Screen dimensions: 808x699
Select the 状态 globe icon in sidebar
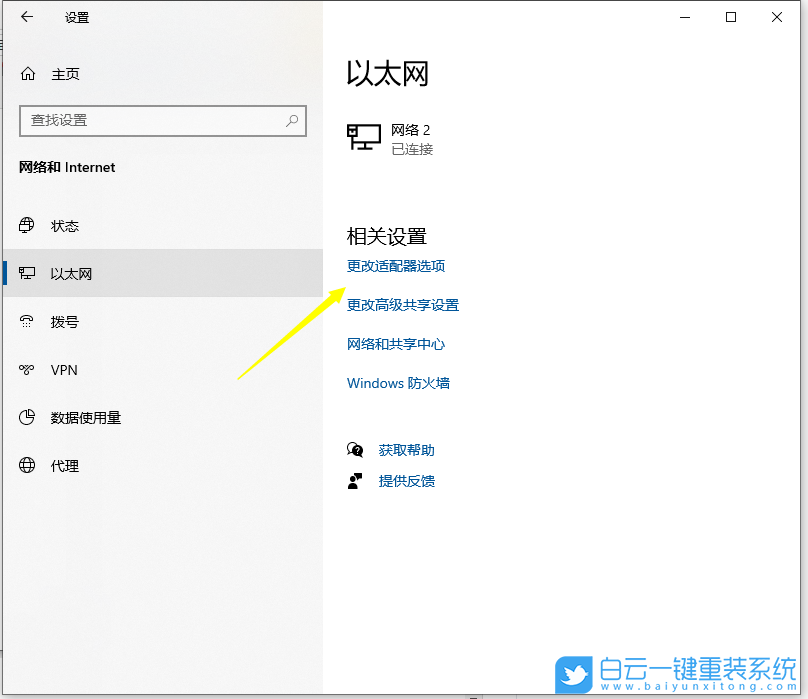tap(27, 226)
